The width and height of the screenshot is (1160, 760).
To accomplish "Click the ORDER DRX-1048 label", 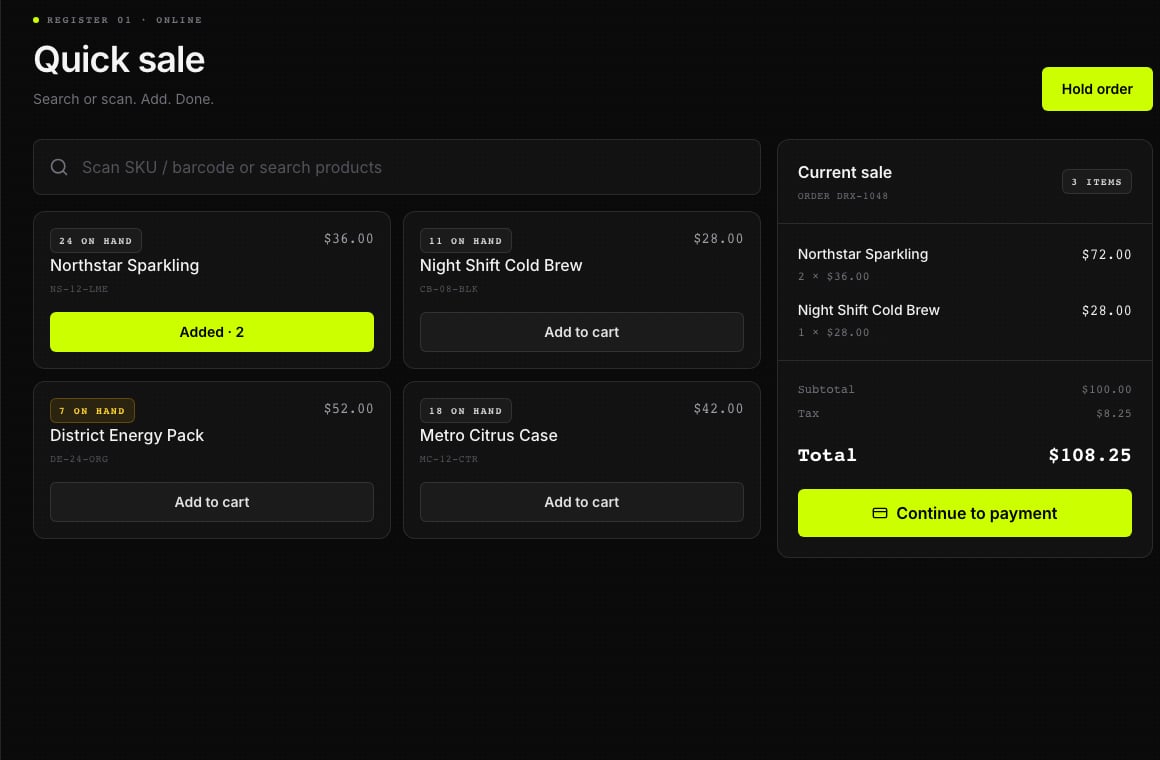I will 843,196.
